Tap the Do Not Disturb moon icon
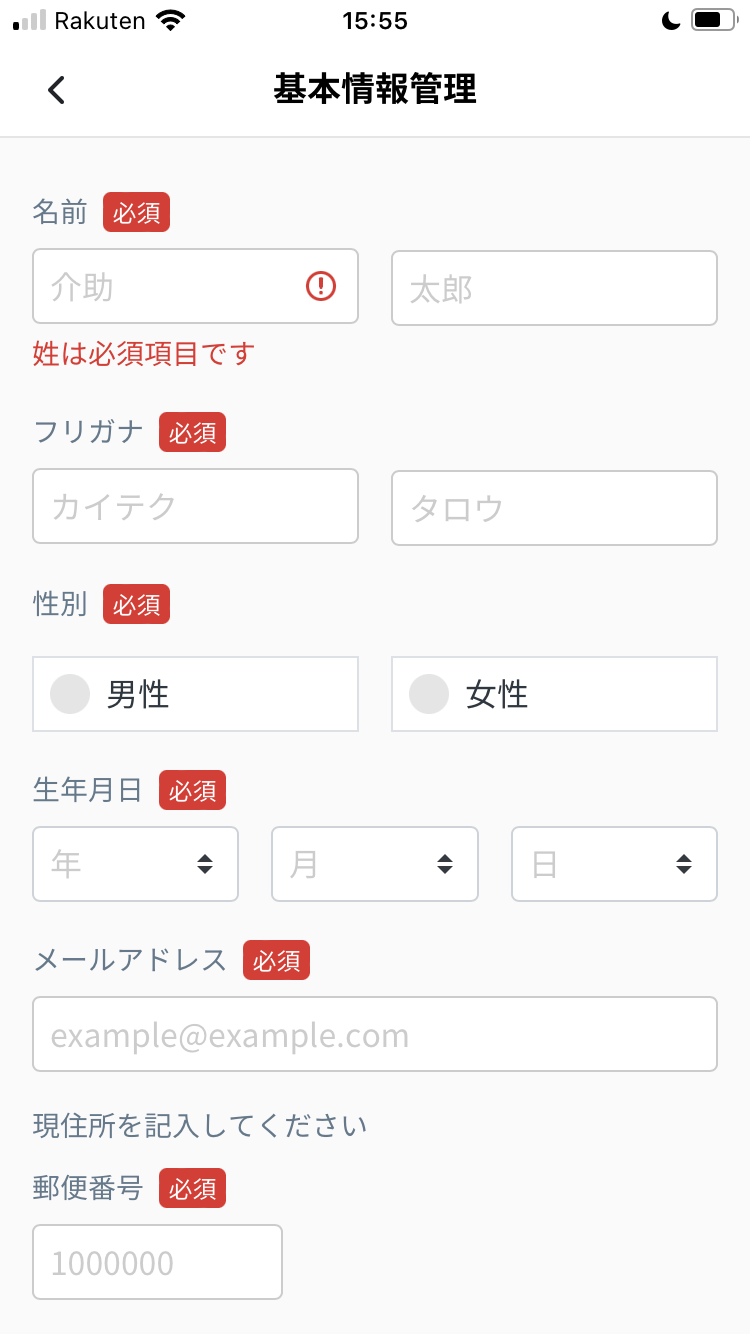Screen dimensions: 750x1334 669,21
